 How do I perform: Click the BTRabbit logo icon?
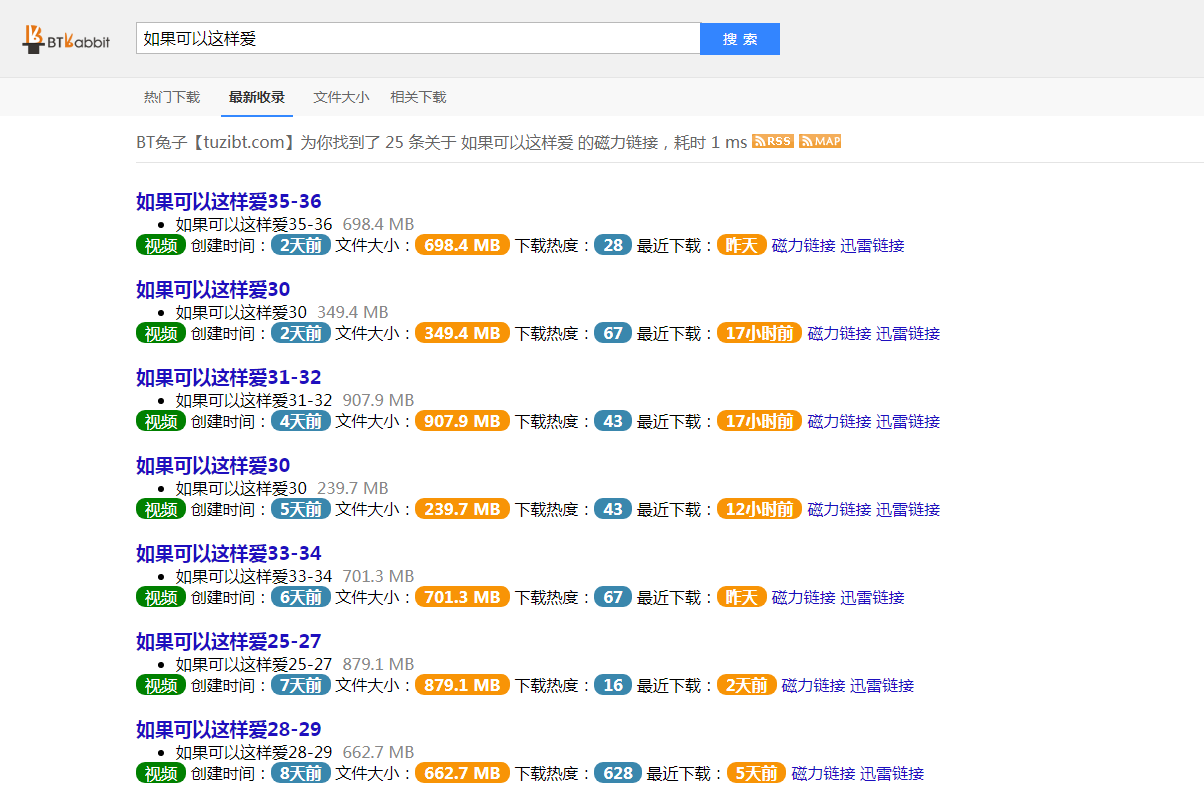[x=66, y=39]
